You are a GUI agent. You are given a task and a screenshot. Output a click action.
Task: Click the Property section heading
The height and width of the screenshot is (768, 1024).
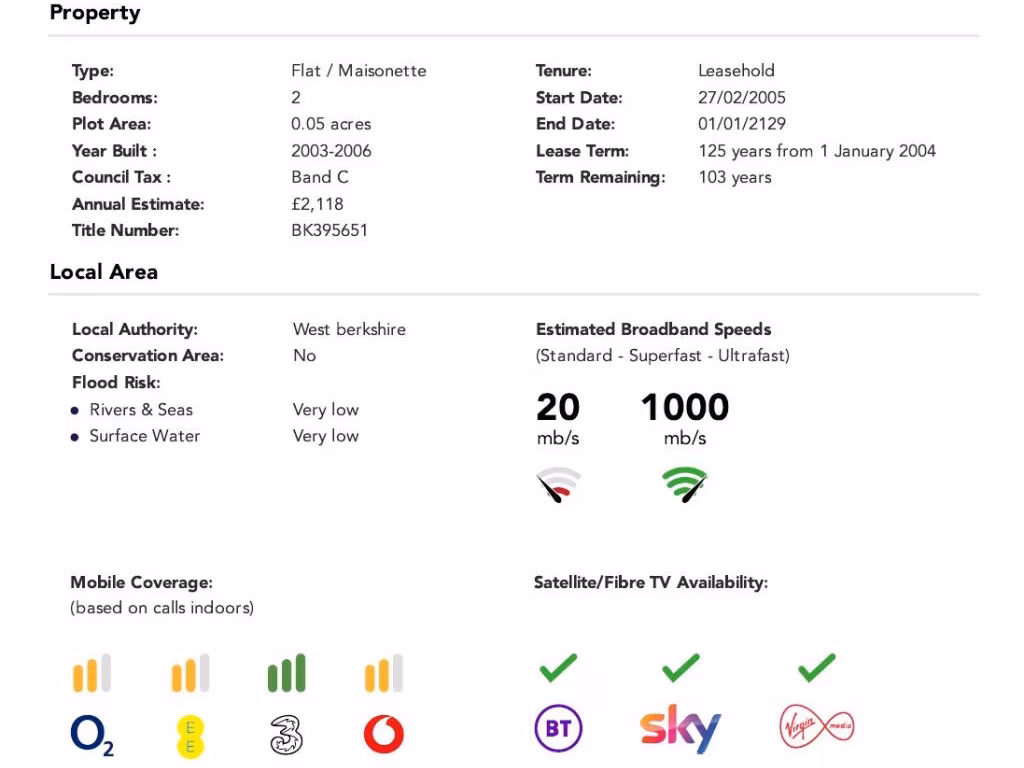95,13
